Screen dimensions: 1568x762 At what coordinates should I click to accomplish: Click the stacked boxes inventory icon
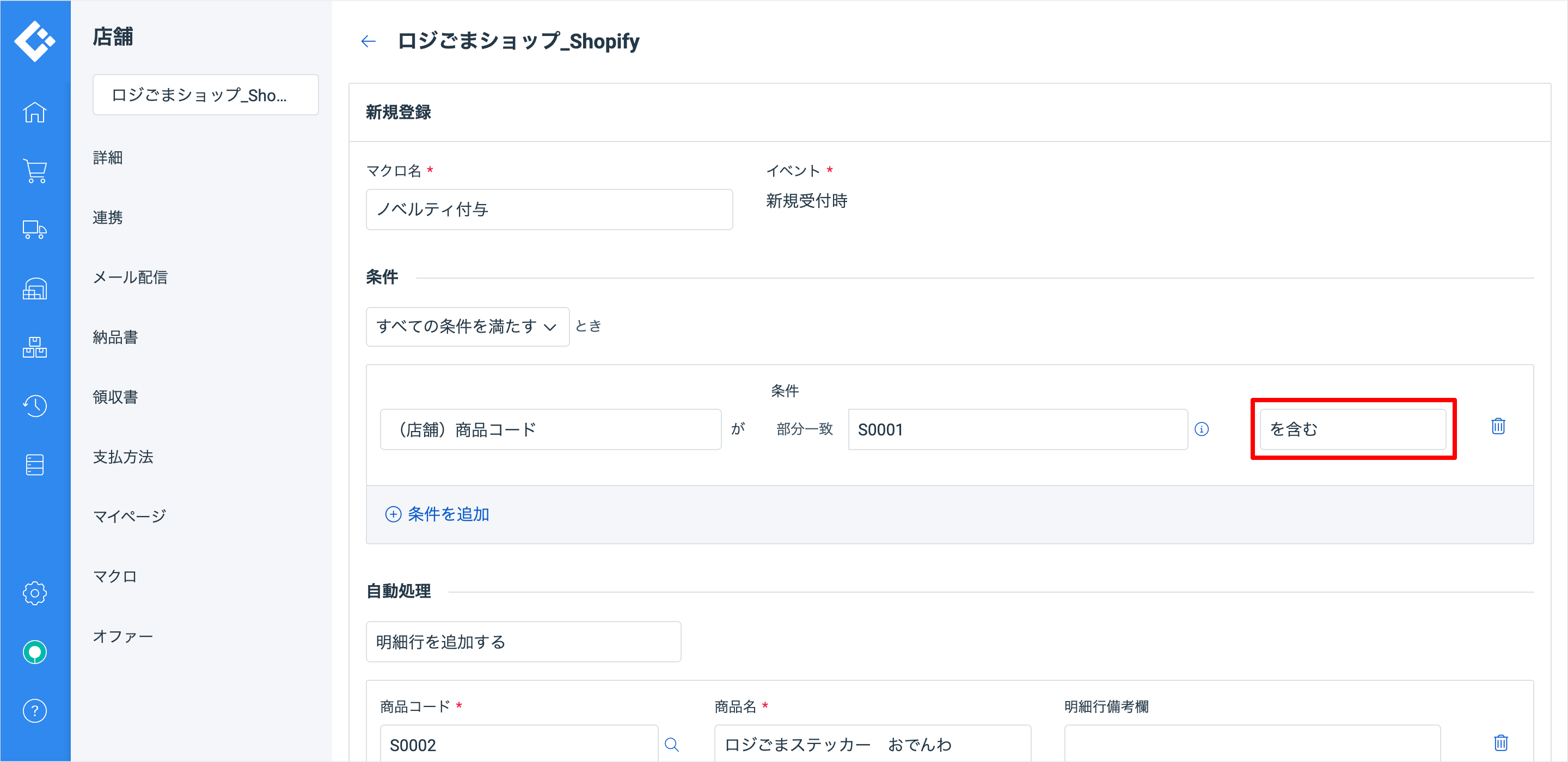pyautogui.click(x=35, y=347)
